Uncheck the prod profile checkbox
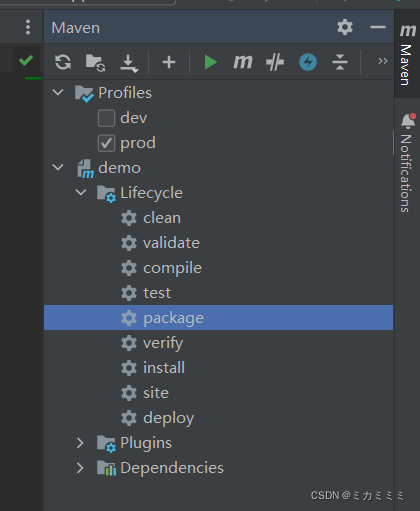 [106, 143]
